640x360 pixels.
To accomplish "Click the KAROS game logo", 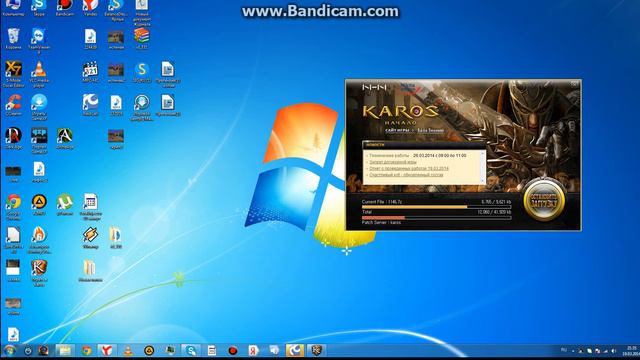I will click(x=400, y=111).
